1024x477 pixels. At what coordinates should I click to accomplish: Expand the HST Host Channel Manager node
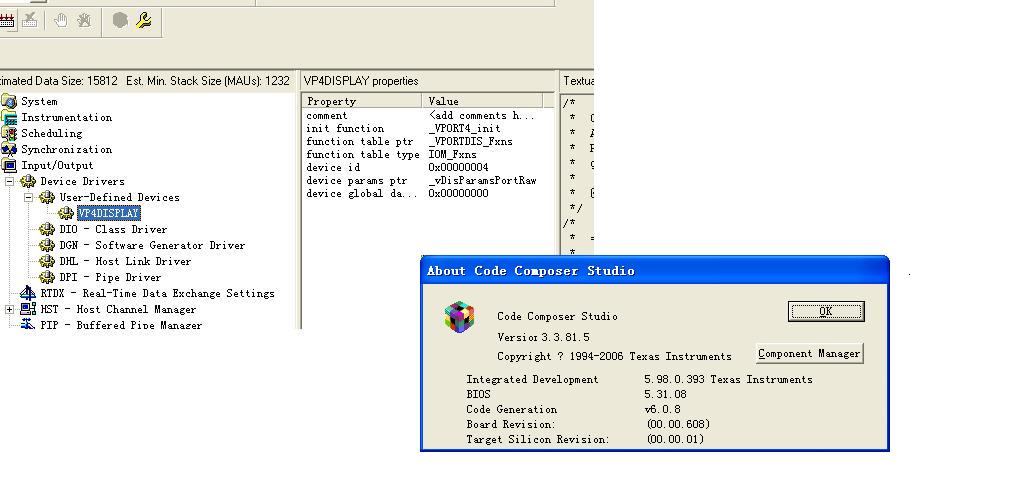point(10,310)
